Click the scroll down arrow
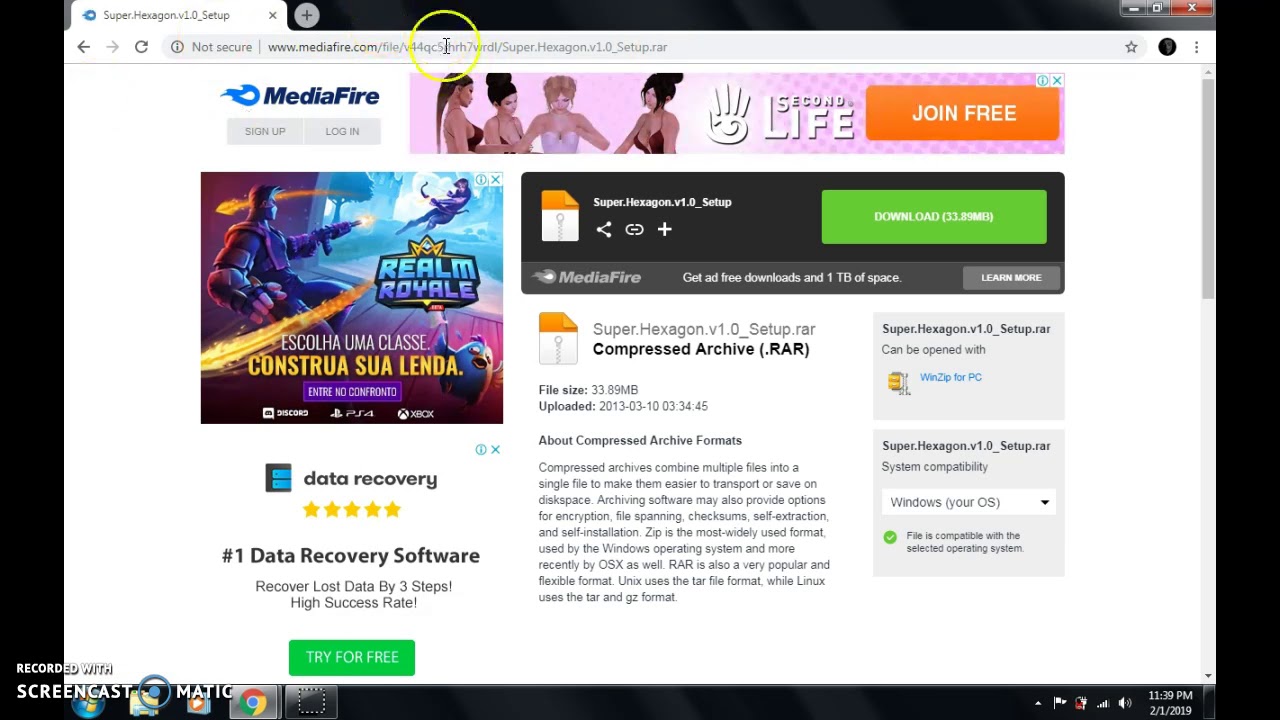Image resolution: width=1280 pixels, height=720 pixels. pyautogui.click(x=1208, y=676)
